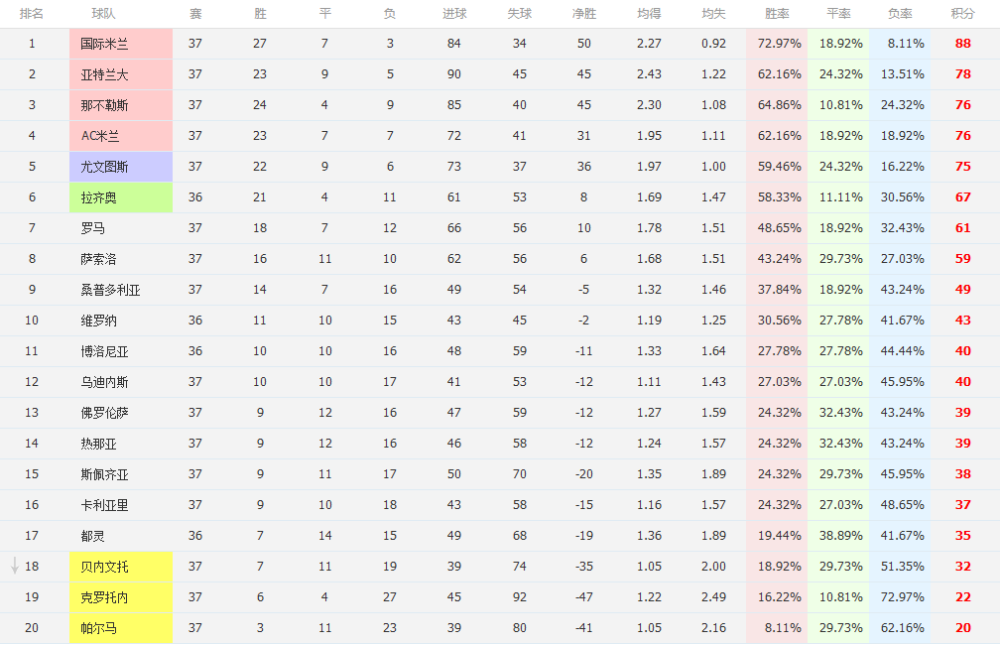Screen dimensions: 1000x645
Task: Open team link 克罗托内
Action: tap(105, 598)
